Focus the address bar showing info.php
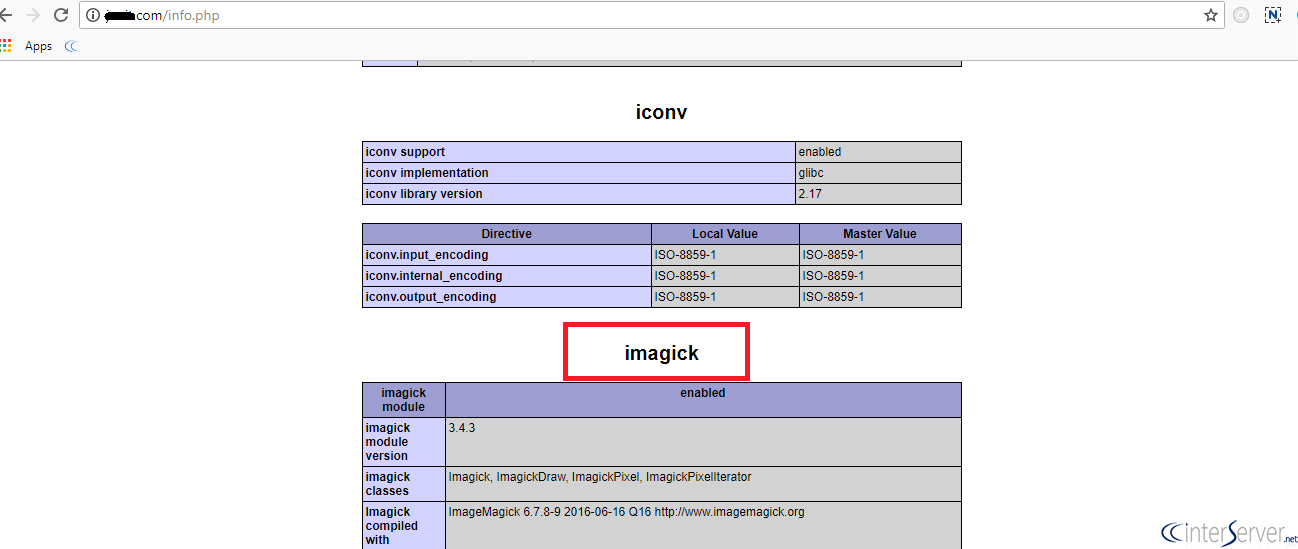The width and height of the screenshot is (1298, 549). tap(650, 15)
